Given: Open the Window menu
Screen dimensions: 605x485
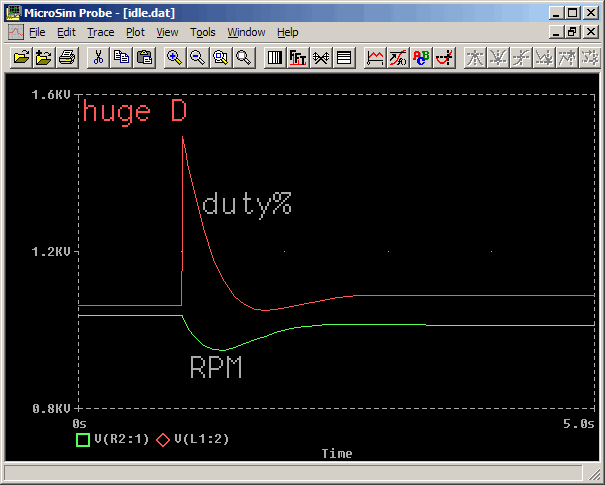Looking at the screenshot, I should [246, 32].
